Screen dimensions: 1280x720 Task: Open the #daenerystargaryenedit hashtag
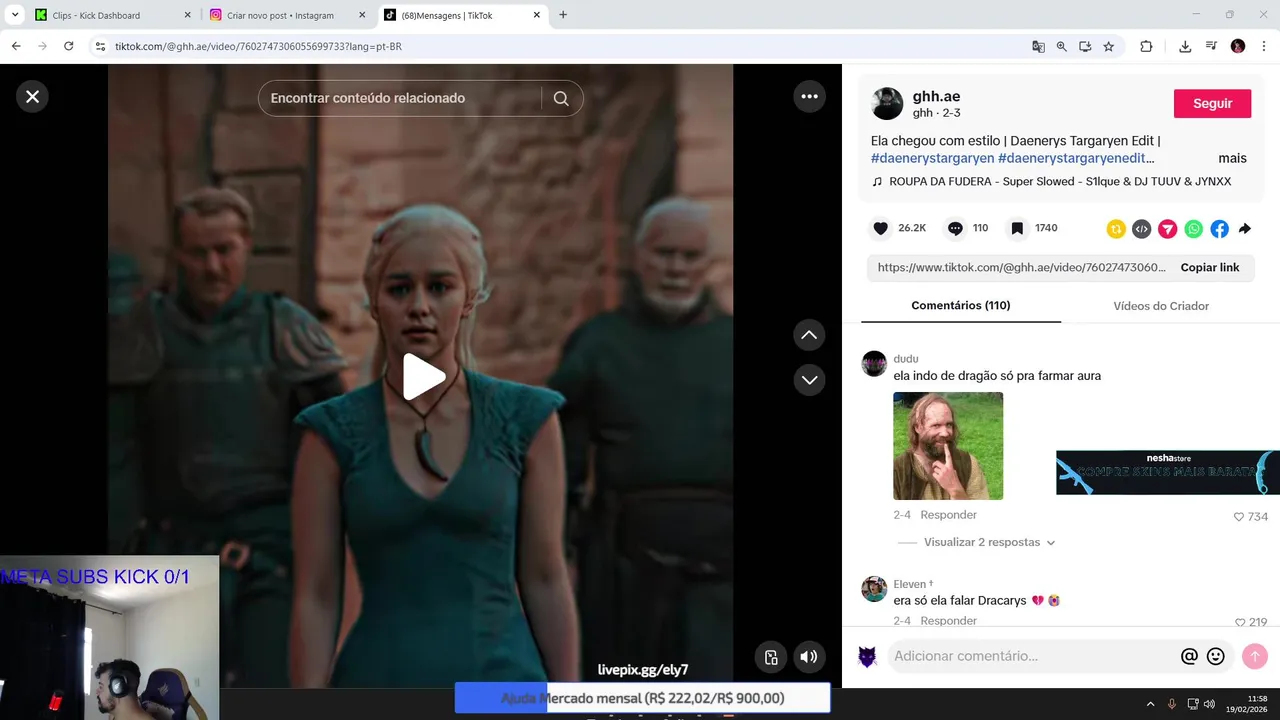pos(1076,158)
